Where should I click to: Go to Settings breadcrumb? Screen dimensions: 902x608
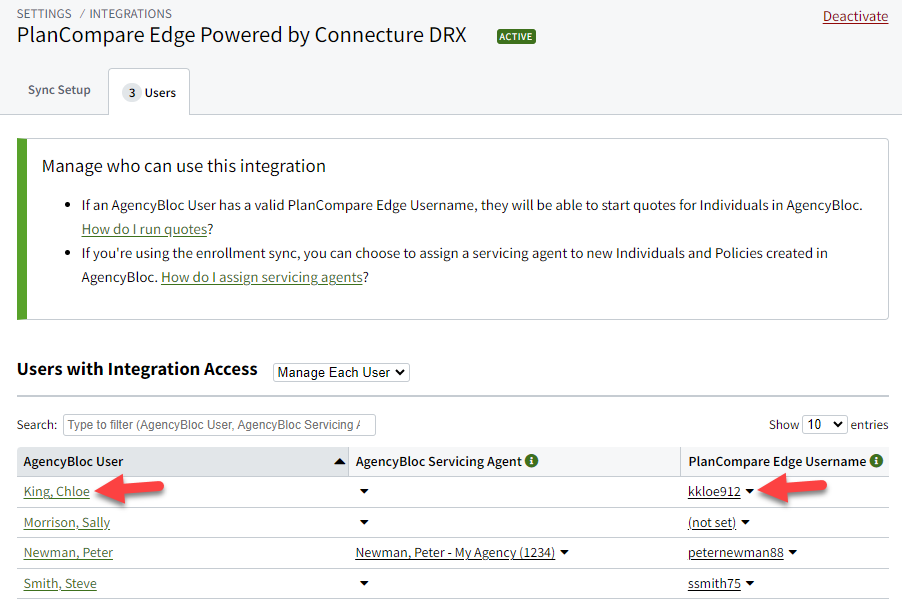pyautogui.click(x=44, y=13)
